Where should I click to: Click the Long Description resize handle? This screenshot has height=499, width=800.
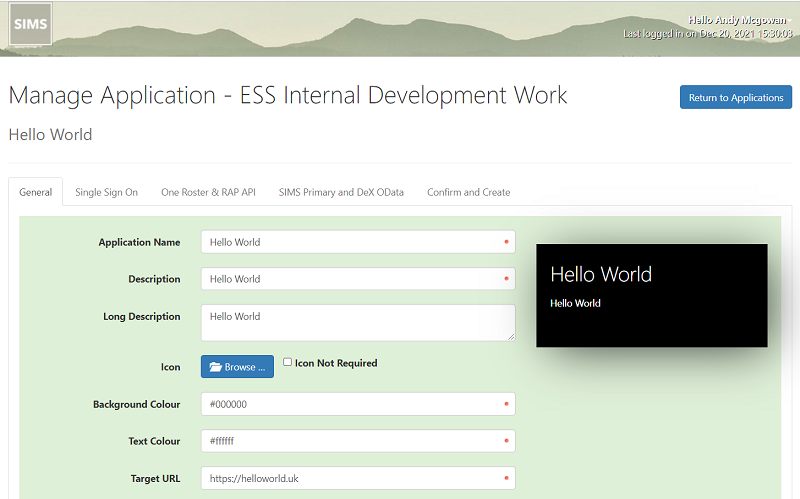(511, 337)
